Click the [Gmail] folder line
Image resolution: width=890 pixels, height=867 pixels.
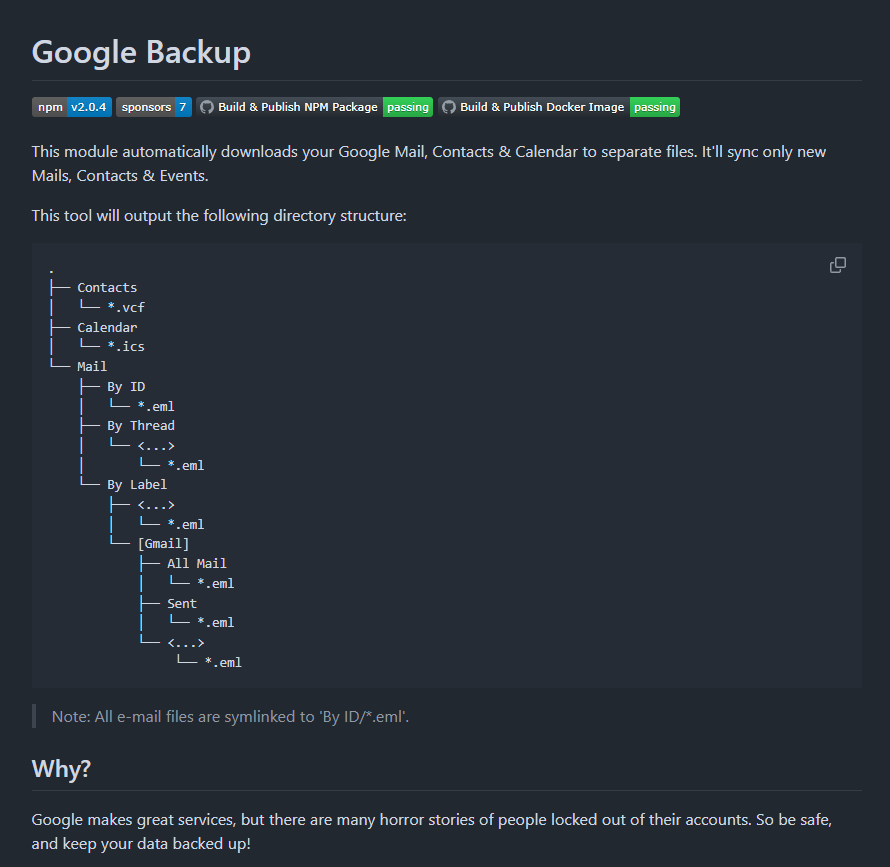coord(163,544)
